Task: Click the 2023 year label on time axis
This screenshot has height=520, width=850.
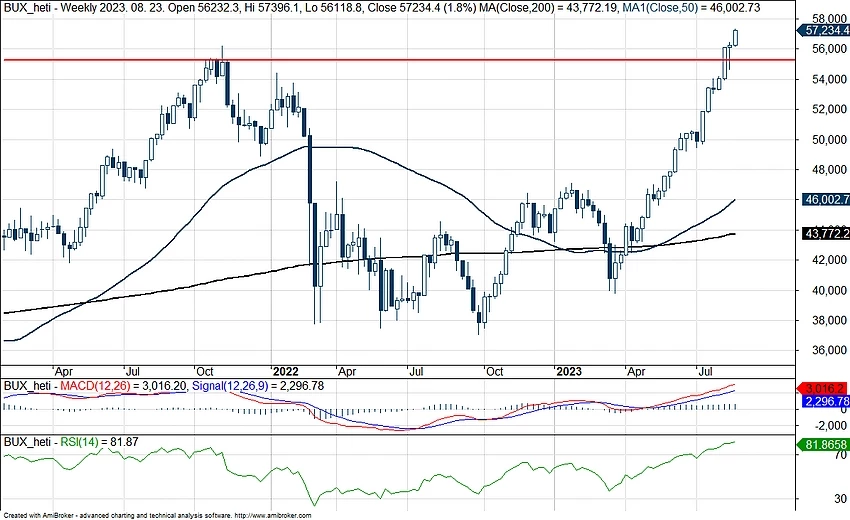Action: (x=569, y=371)
